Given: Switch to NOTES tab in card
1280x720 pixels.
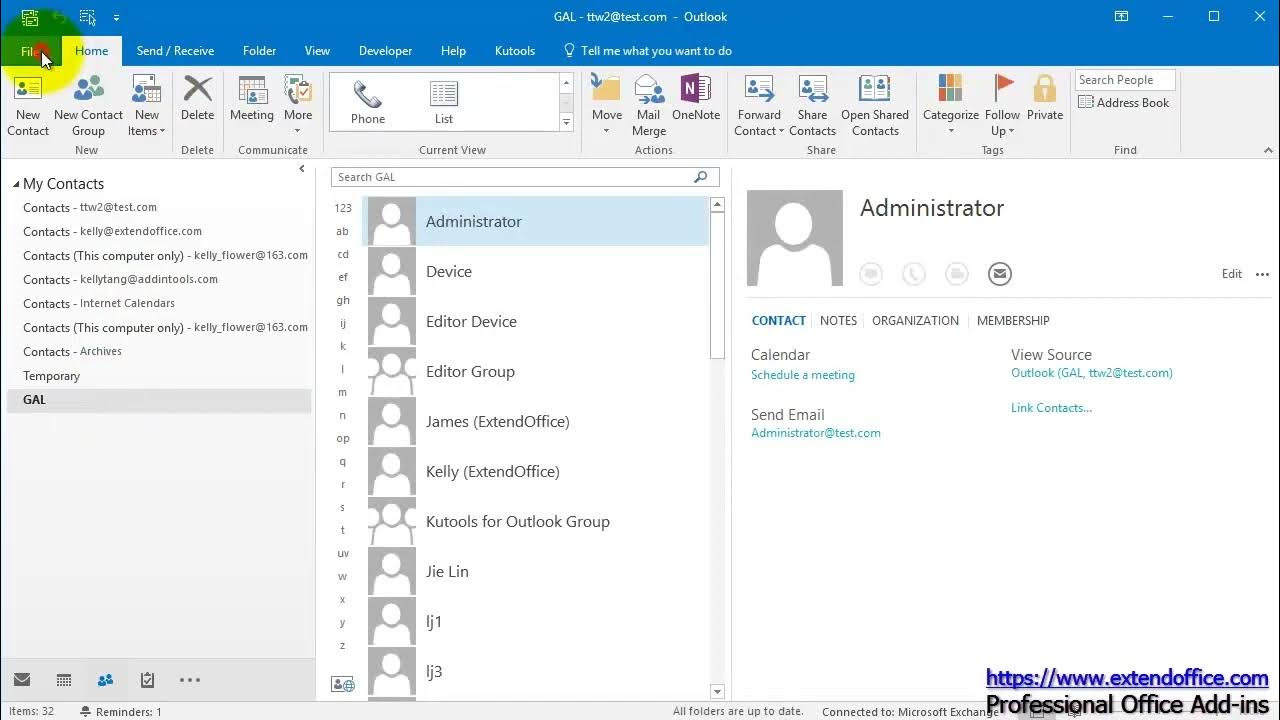Looking at the screenshot, I should point(838,321).
